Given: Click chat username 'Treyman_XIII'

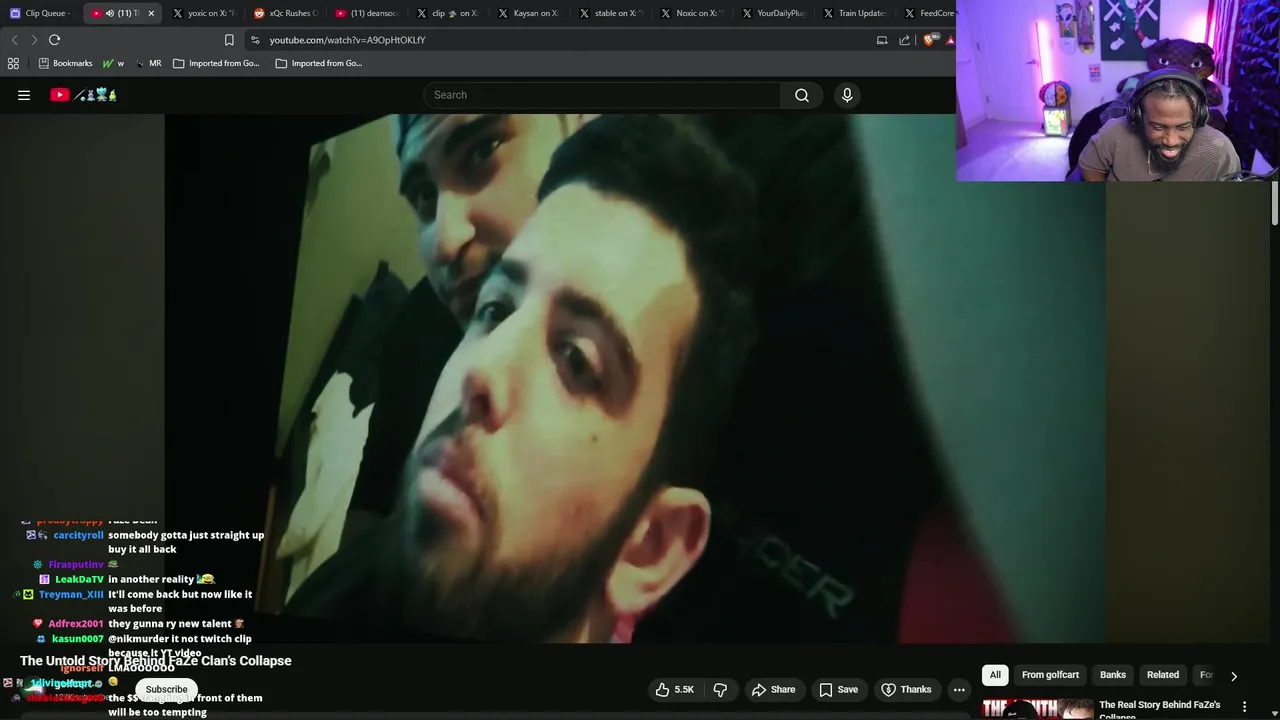Looking at the screenshot, I should click(71, 594).
